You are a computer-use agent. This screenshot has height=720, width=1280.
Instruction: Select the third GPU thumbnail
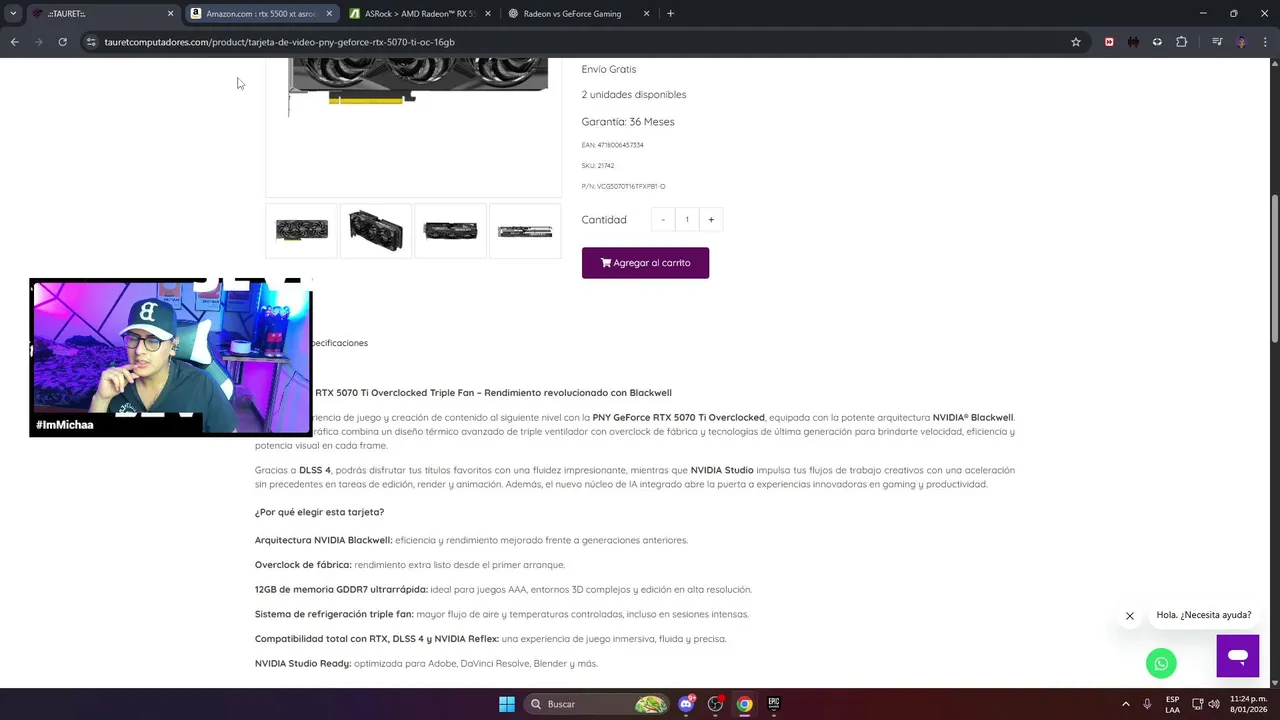(450, 231)
